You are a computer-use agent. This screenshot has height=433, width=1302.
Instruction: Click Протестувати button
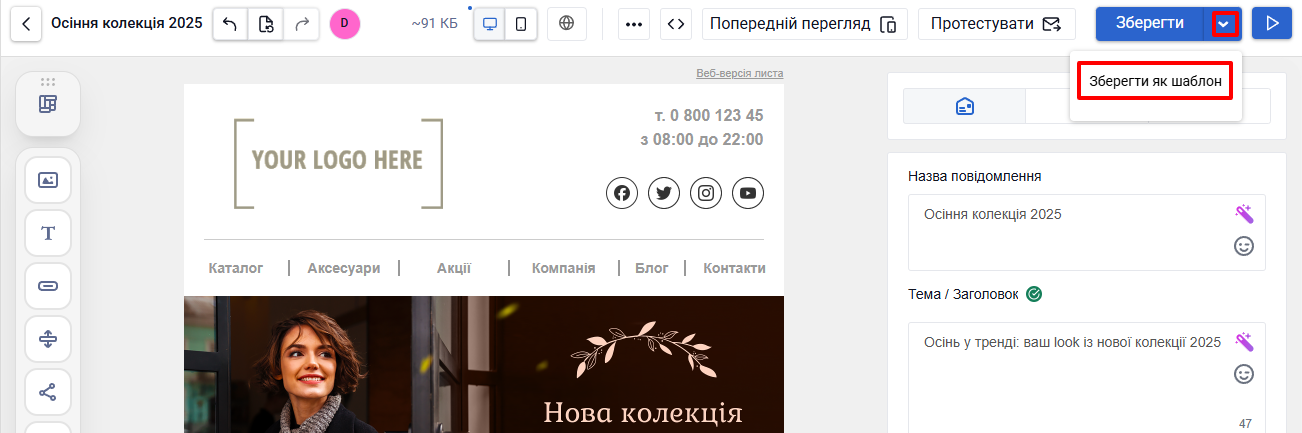pos(997,24)
